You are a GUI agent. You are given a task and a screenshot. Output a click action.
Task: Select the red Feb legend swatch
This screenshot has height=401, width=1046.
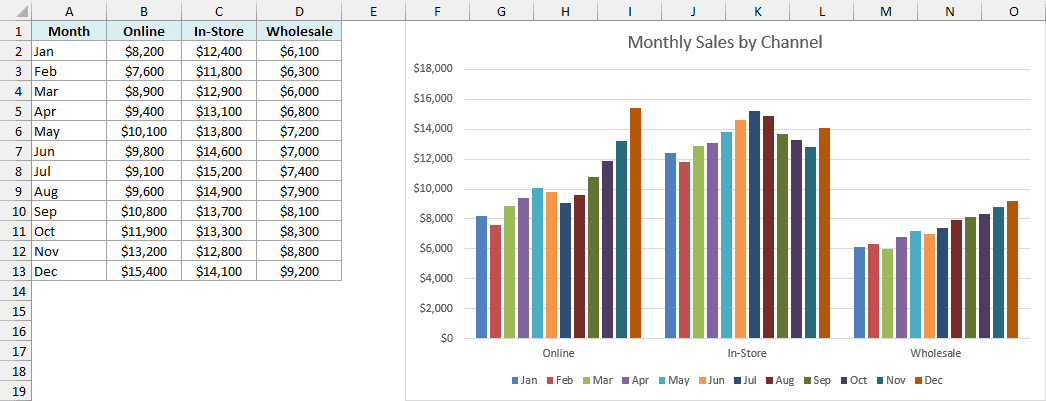coord(550,380)
